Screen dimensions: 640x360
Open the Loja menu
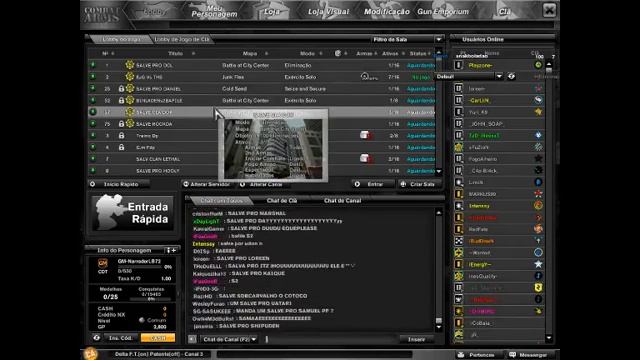tap(271, 12)
